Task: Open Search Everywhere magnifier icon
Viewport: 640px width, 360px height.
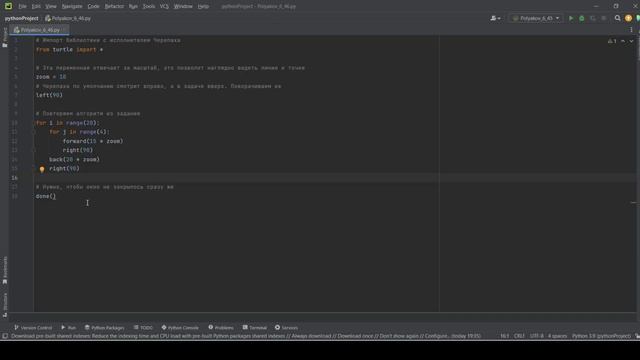Action: (x=618, y=18)
